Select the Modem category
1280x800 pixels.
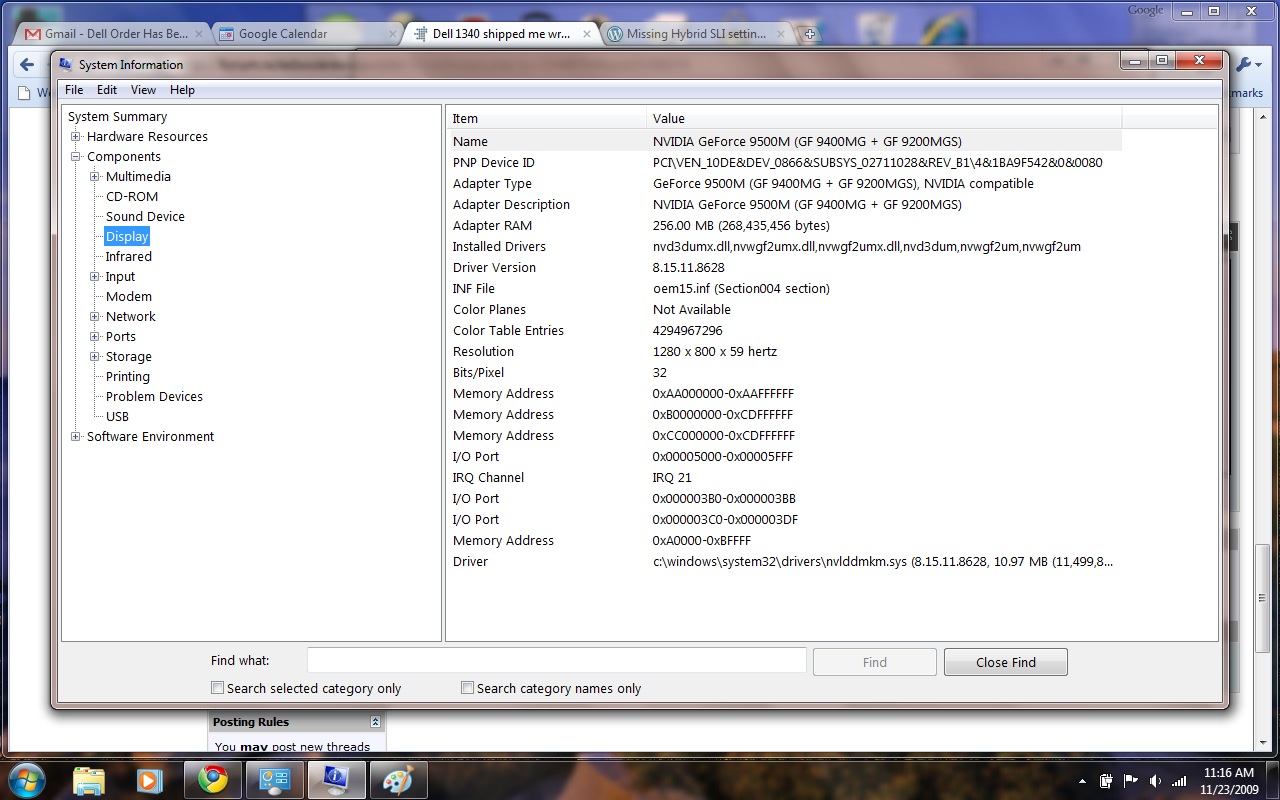[129, 296]
